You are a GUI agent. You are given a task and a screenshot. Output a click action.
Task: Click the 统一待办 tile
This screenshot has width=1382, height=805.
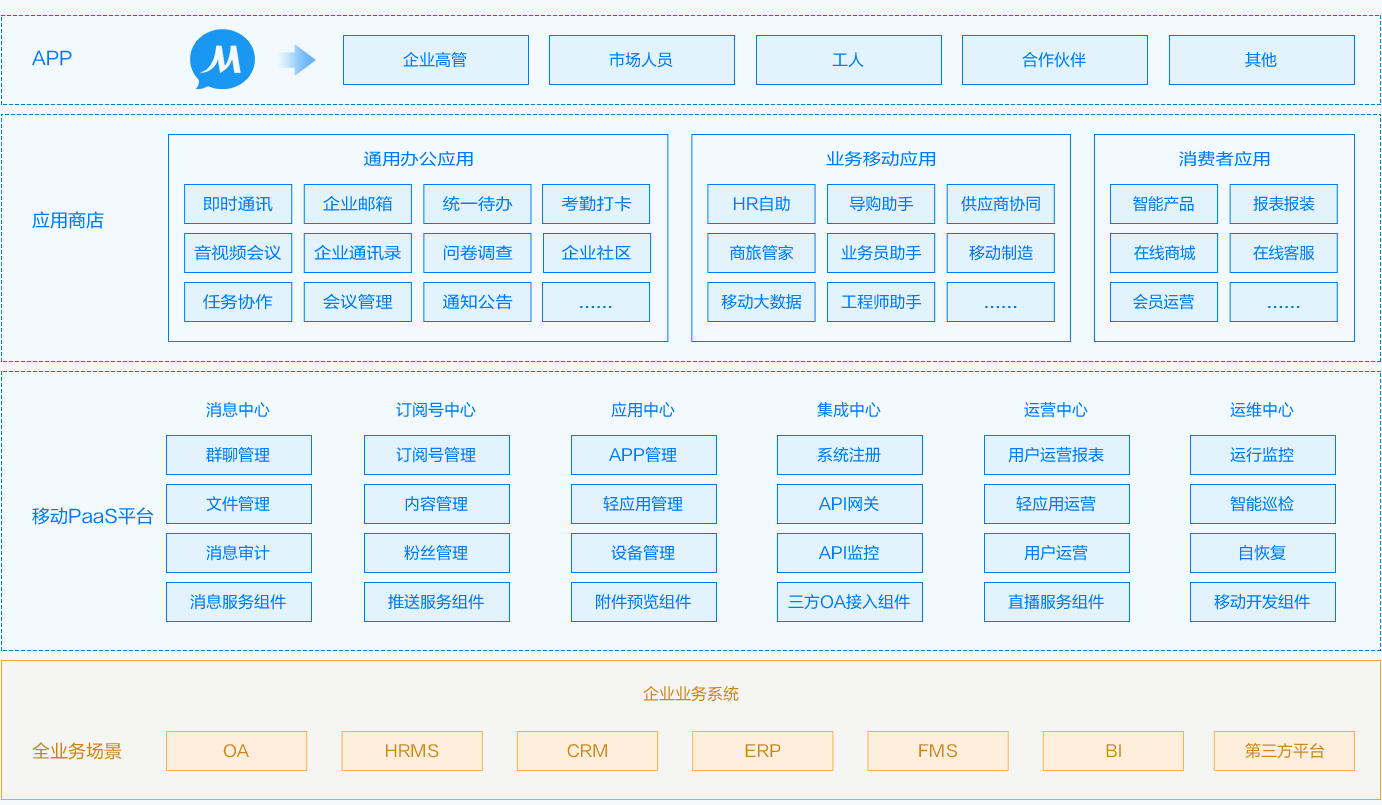pyautogui.click(x=477, y=204)
